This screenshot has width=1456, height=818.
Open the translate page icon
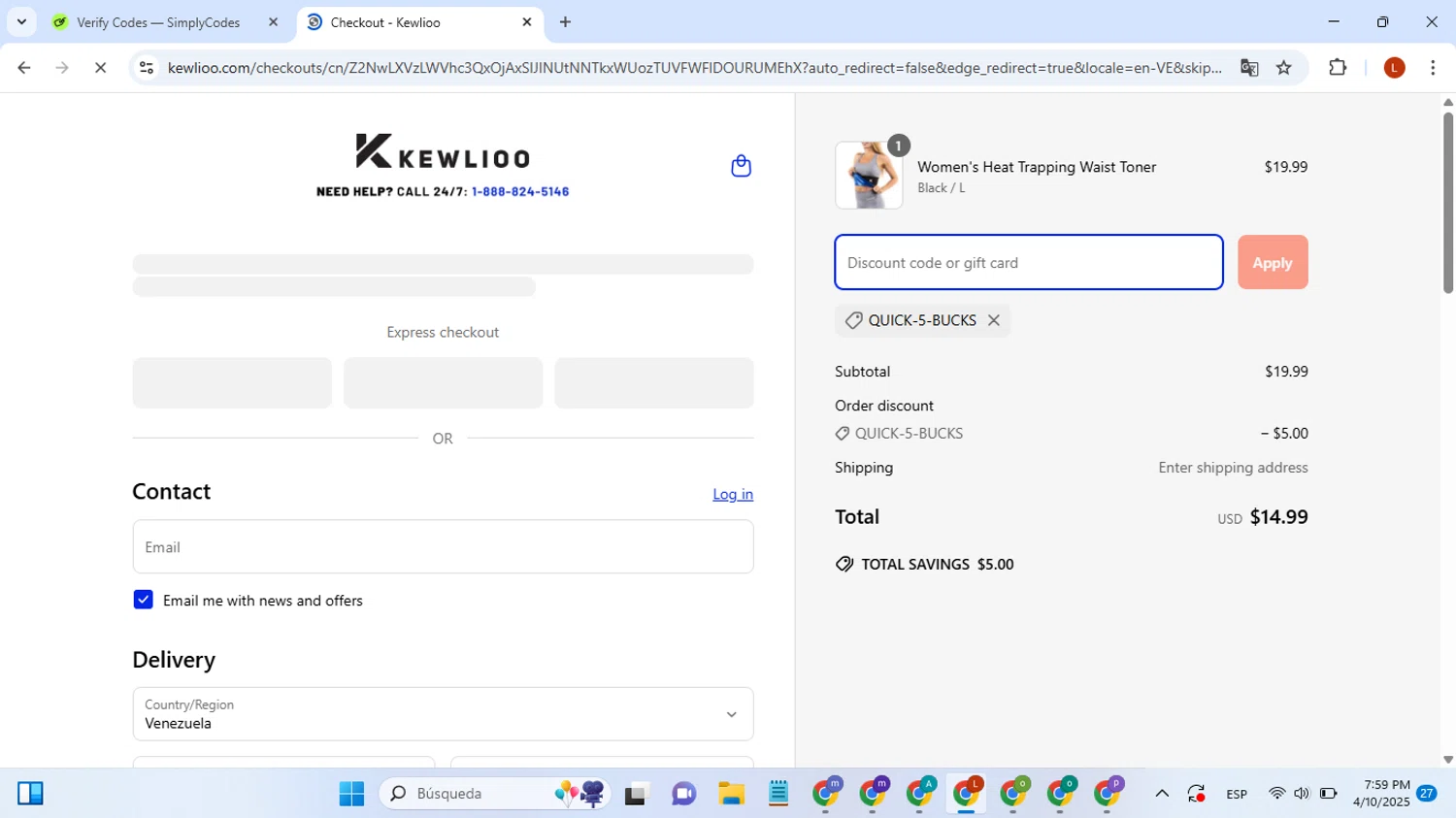point(1249,68)
